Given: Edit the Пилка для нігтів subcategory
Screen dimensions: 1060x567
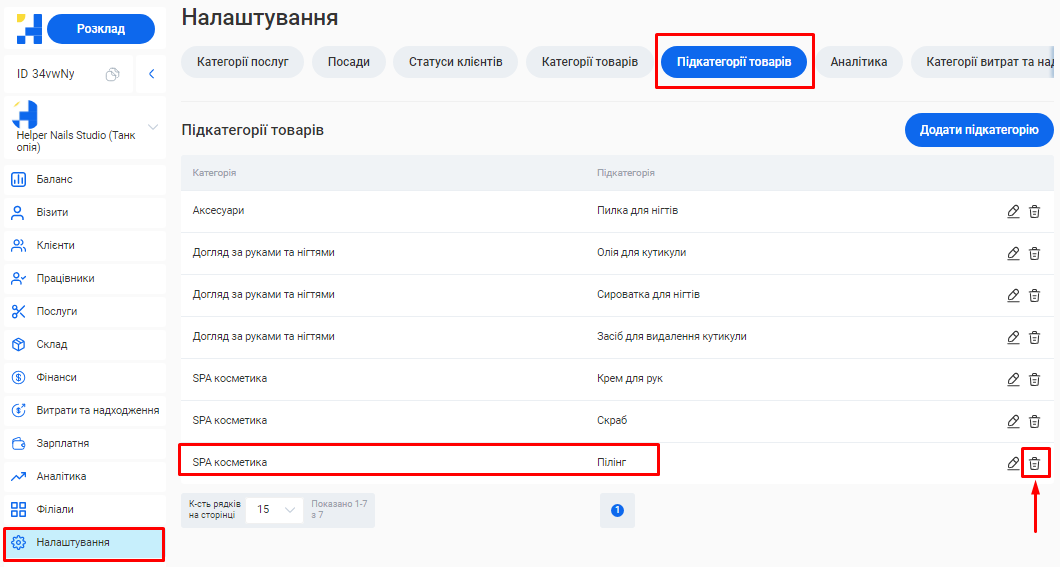Looking at the screenshot, I should pyautogui.click(x=1013, y=211).
